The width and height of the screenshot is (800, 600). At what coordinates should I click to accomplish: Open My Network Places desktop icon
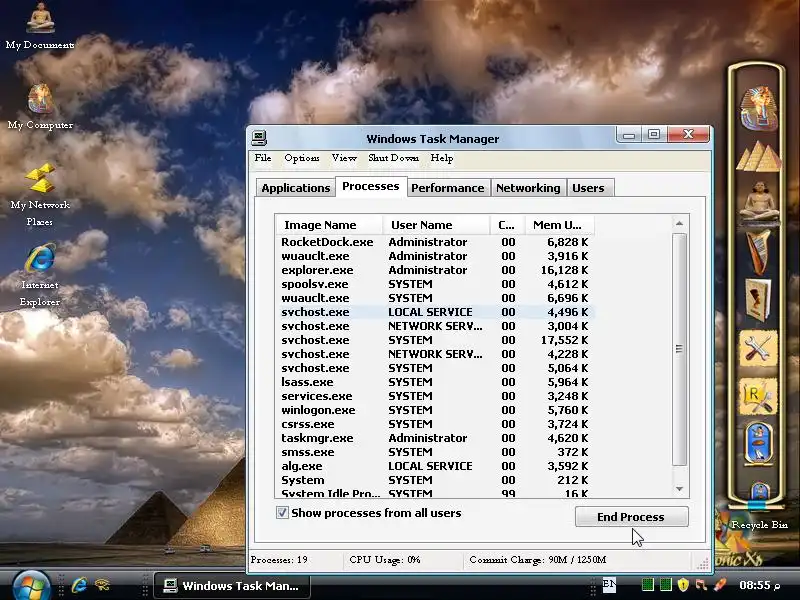pyautogui.click(x=40, y=194)
